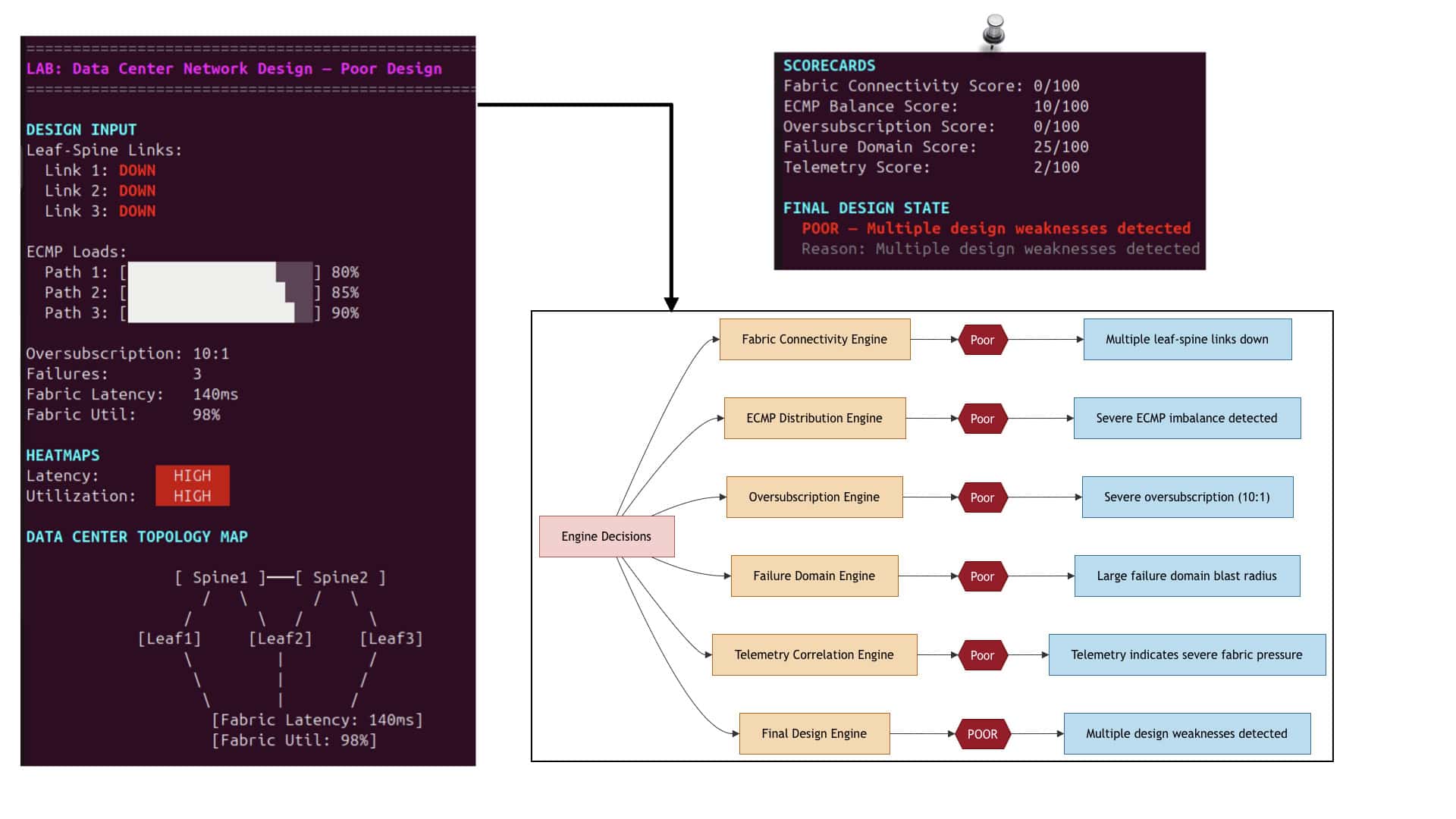Viewport: 1456px width, 819px height.
Task: Select the red HIGH utilization heatmap cell
Action: pos(192,496)
